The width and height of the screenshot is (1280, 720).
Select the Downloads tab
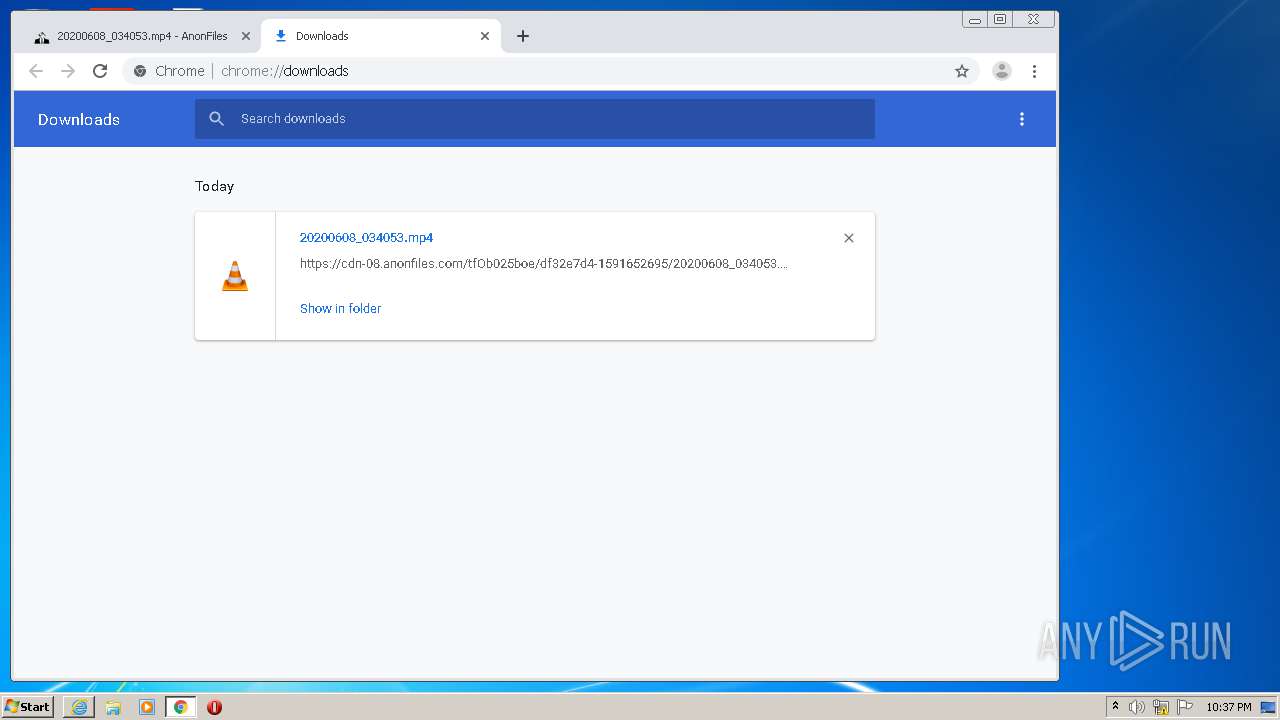click(380, 36)
